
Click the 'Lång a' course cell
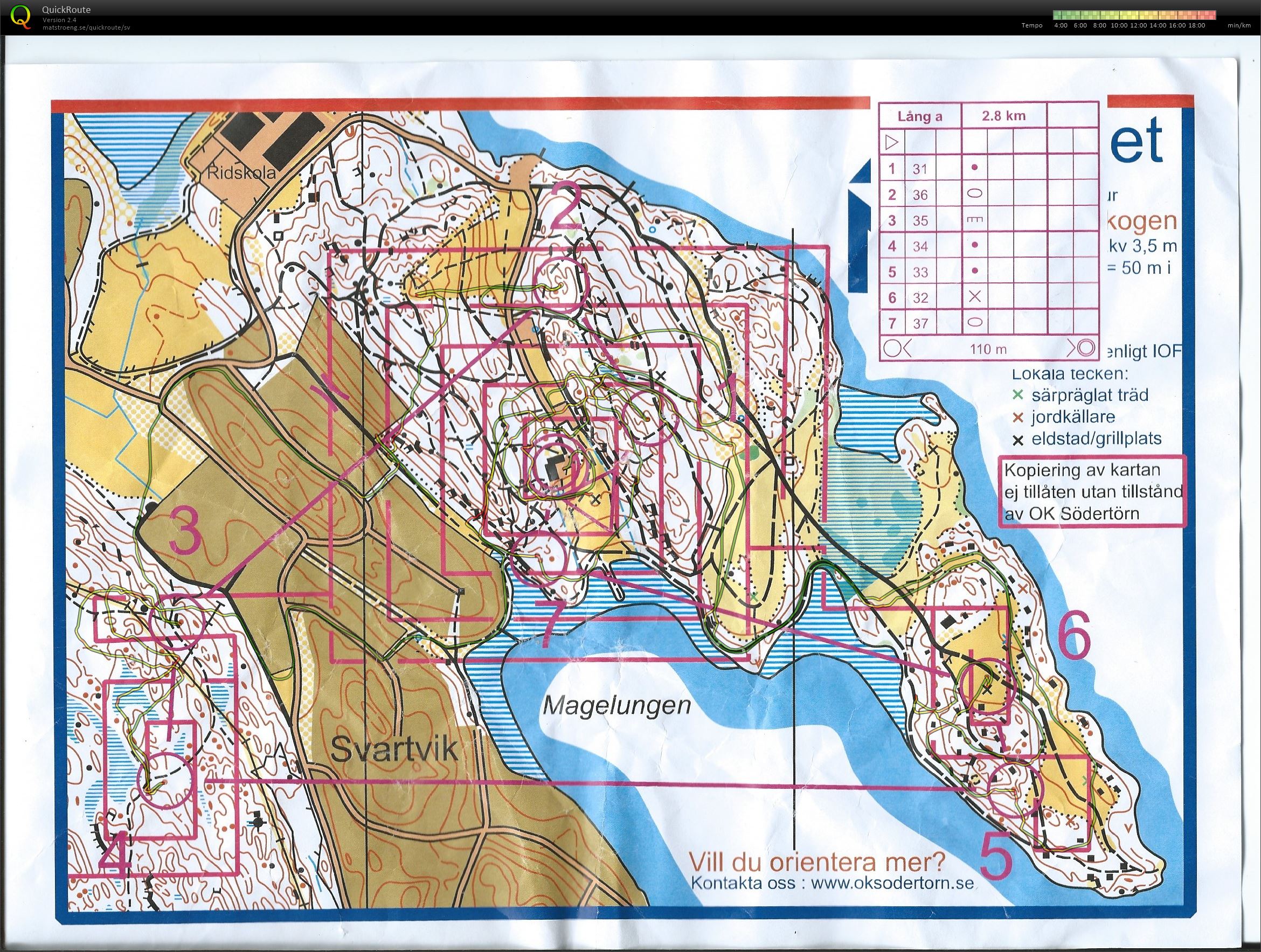920,116
